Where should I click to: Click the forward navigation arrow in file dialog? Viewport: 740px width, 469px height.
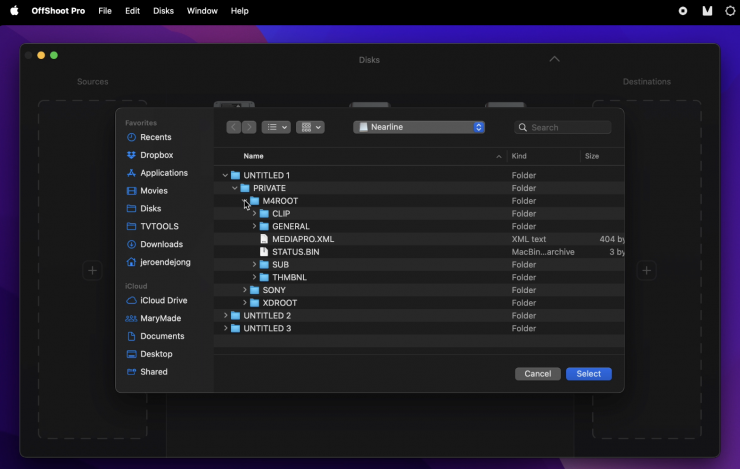249,128
